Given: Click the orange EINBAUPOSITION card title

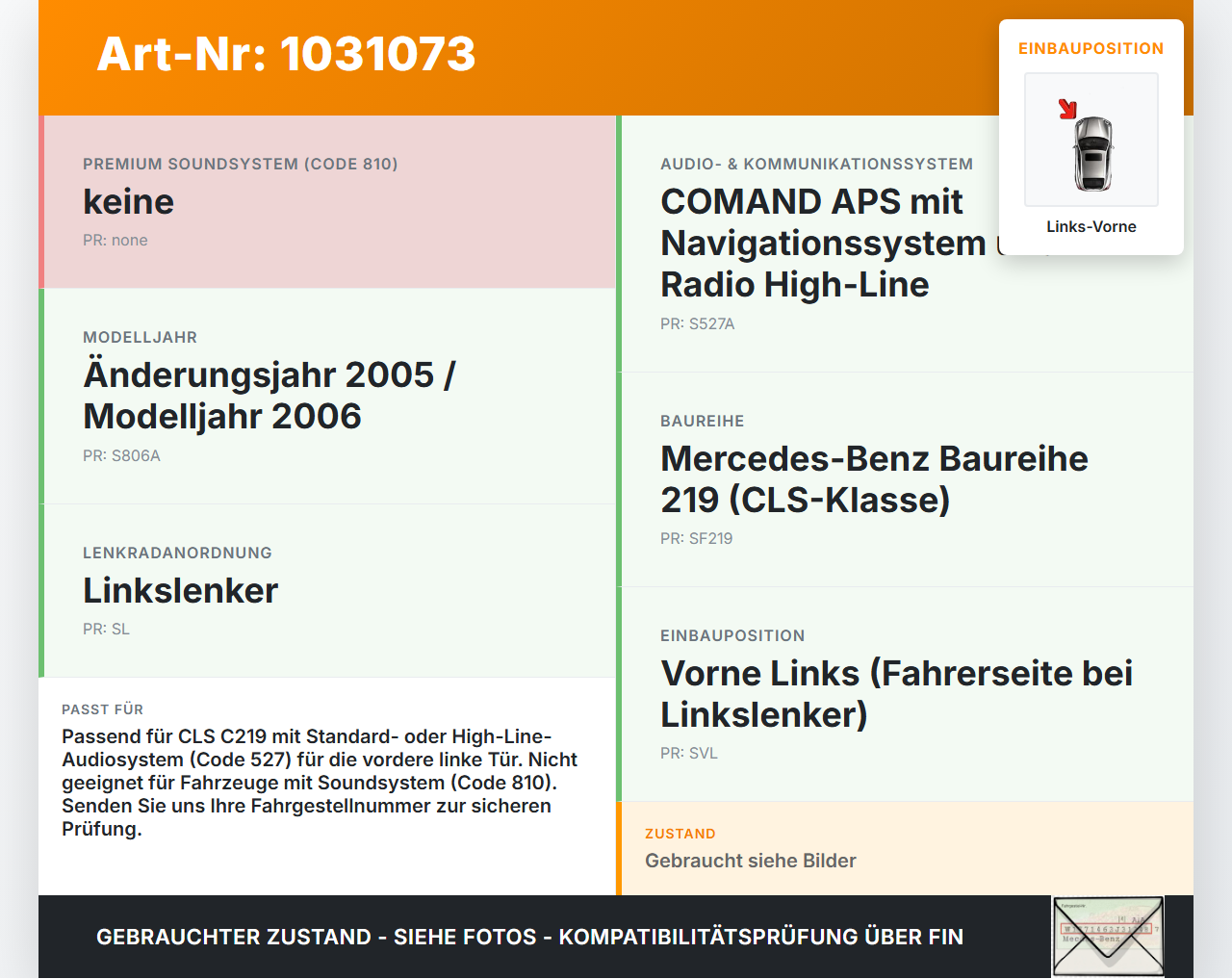Looking at the screenshot, I should pyautogui.click(x=1091, y=48).
